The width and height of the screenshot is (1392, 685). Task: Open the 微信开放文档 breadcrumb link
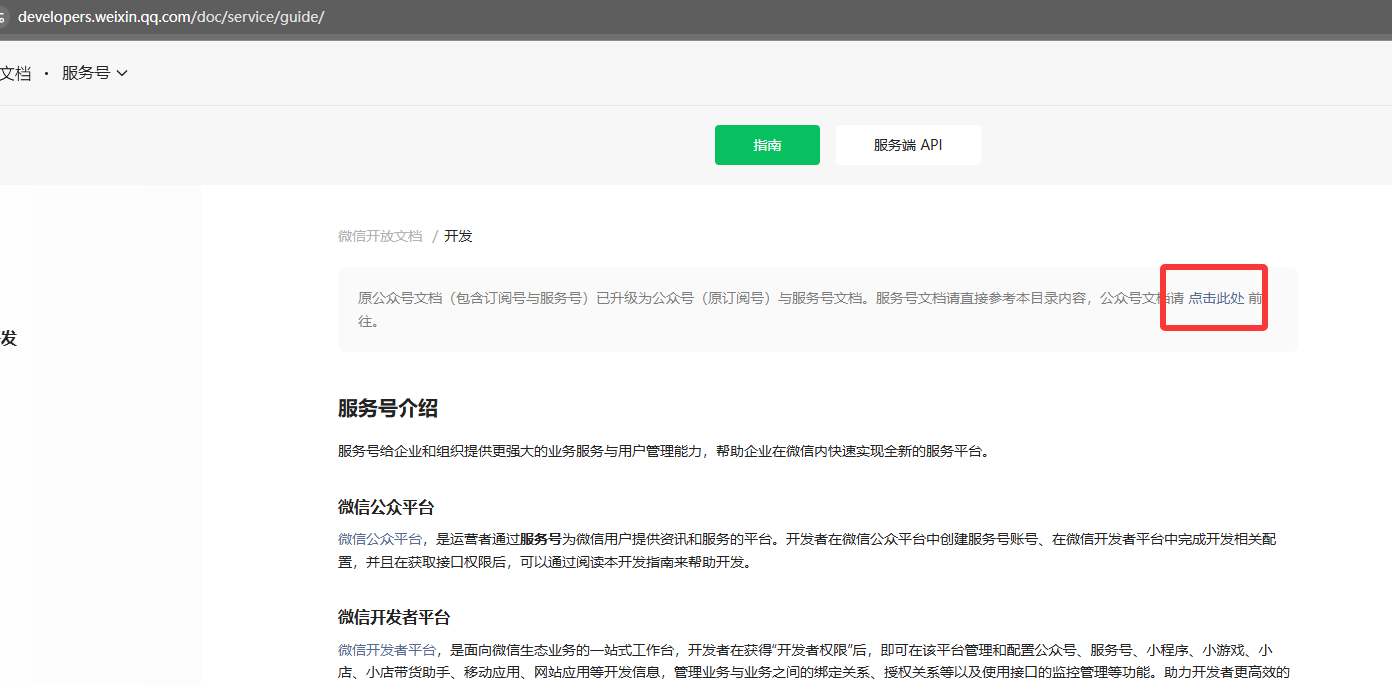tap(380, 236)
